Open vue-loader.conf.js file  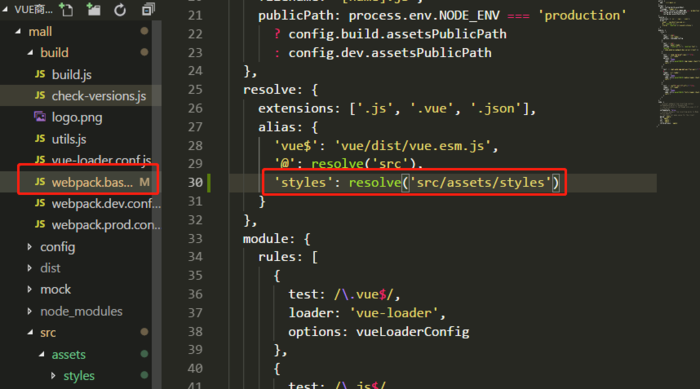coord(101,159)
